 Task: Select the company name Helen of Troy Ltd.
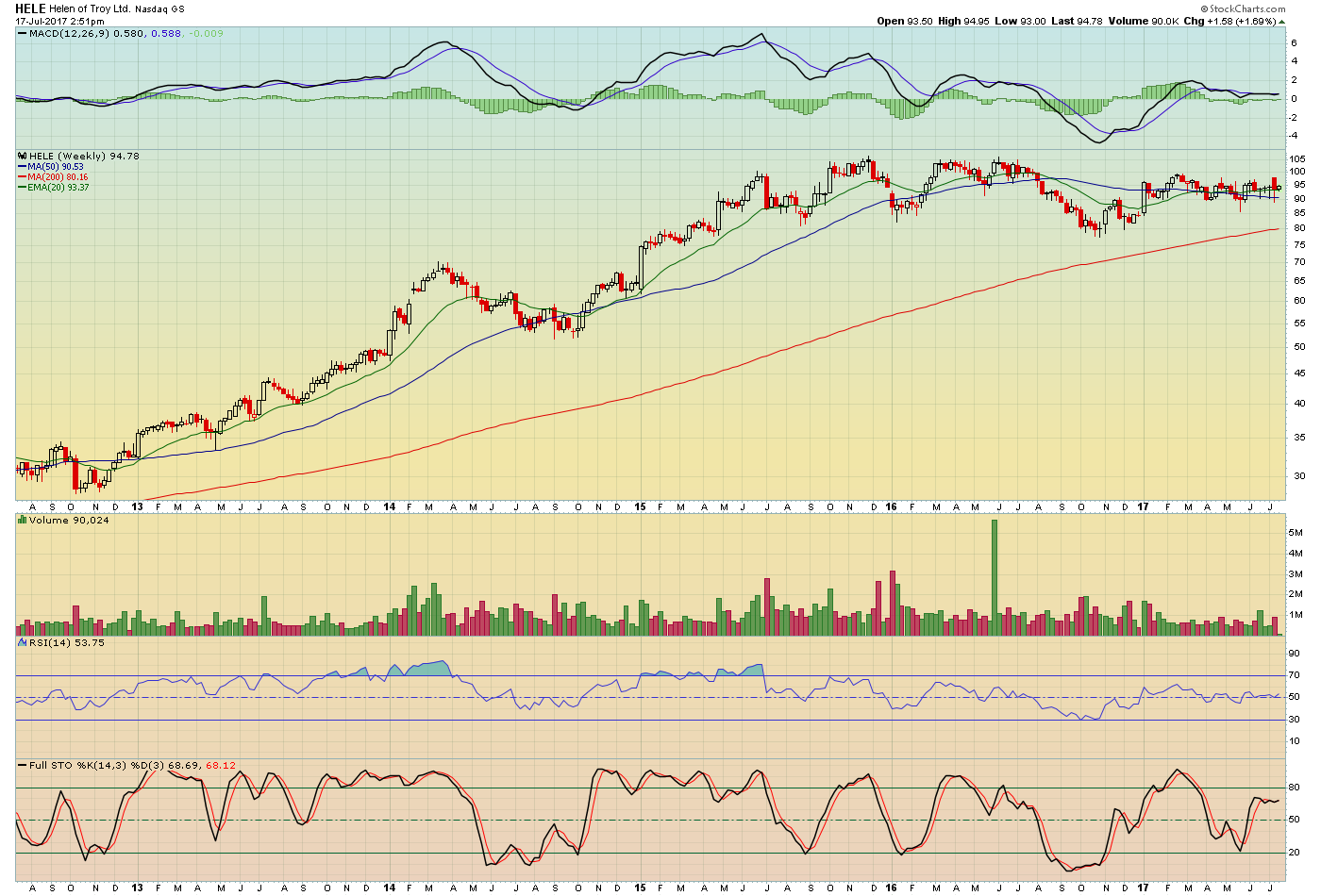[x=90, y=9]
